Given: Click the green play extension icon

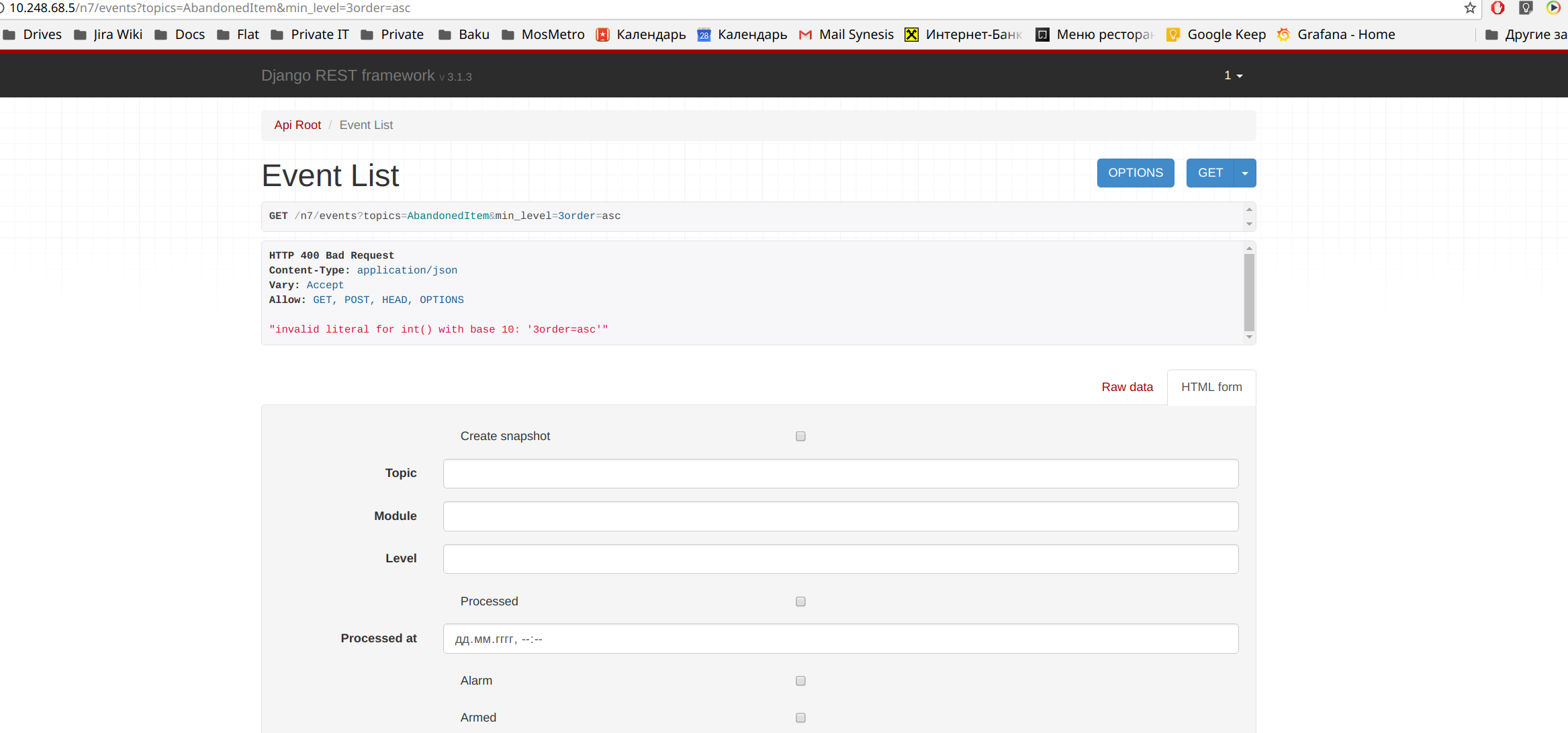Looking at the screenshot, I should tap(1553, 8).
